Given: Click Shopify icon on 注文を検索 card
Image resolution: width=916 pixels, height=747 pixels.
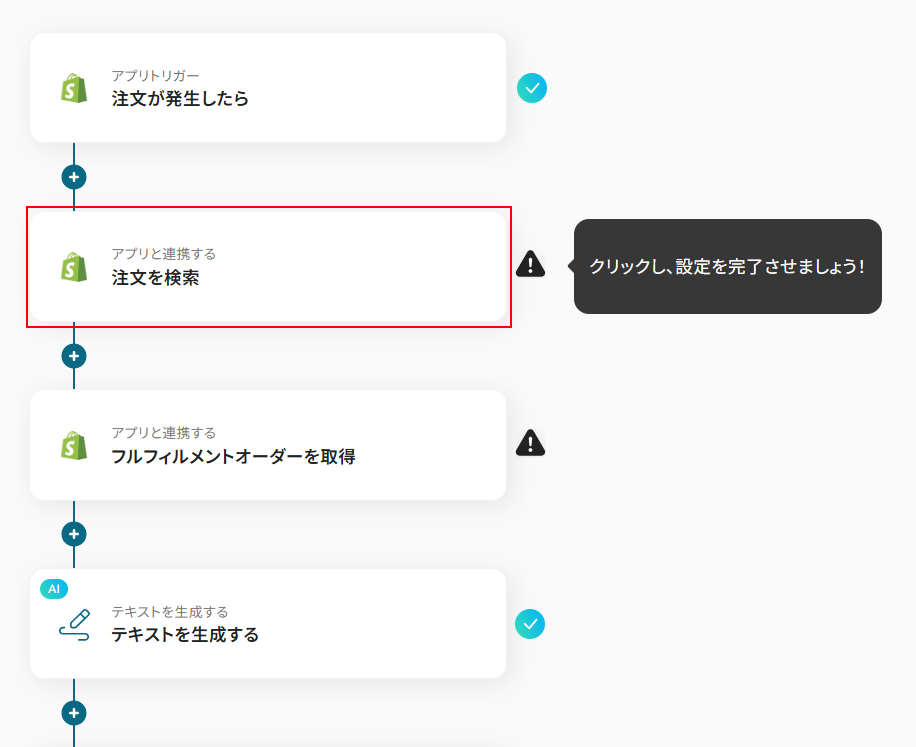Looking at the screenshot, I should [x=74, y=267].
